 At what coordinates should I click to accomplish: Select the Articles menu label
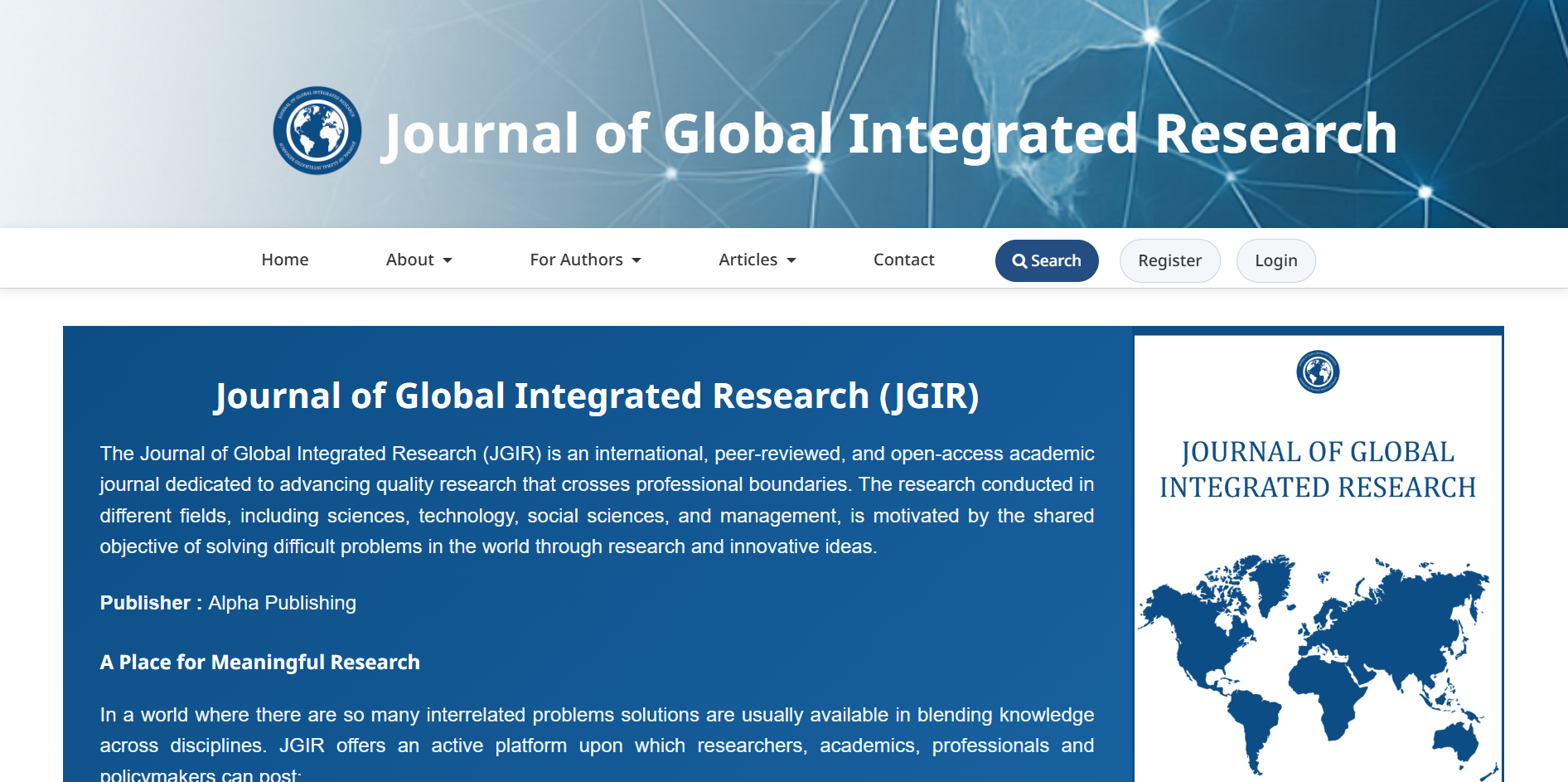click(748, 260)
